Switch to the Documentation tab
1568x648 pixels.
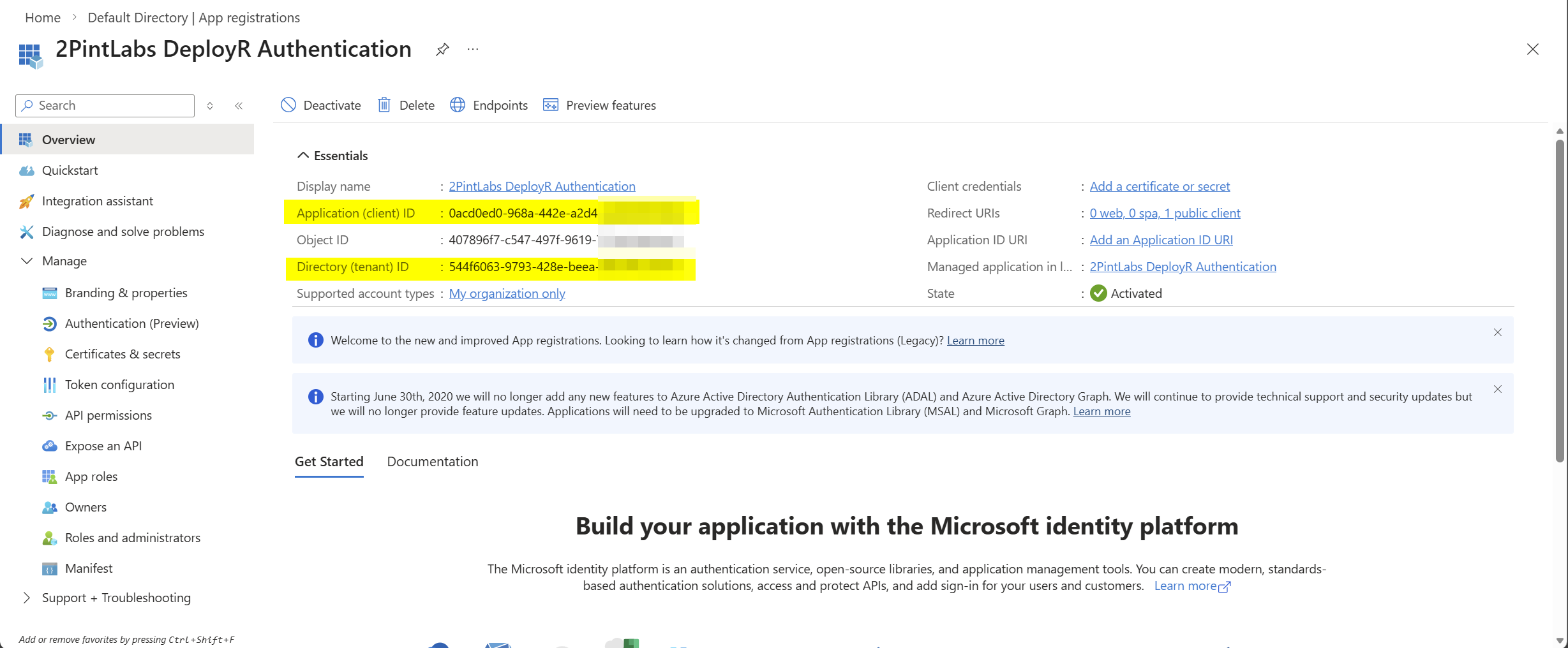pyautogui.click(x=432, y=462)
